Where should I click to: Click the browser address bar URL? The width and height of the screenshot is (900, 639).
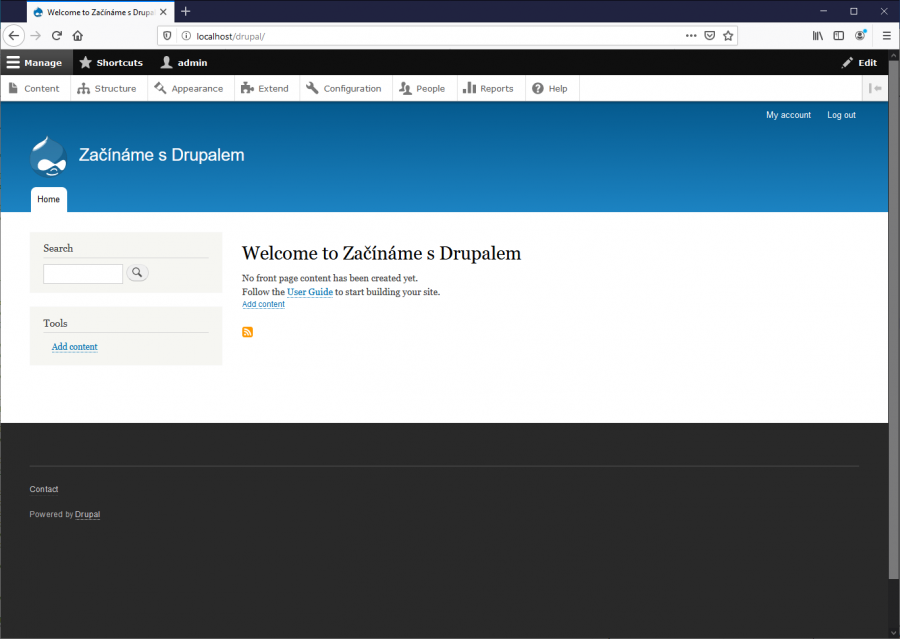click(x=231, y=36)
